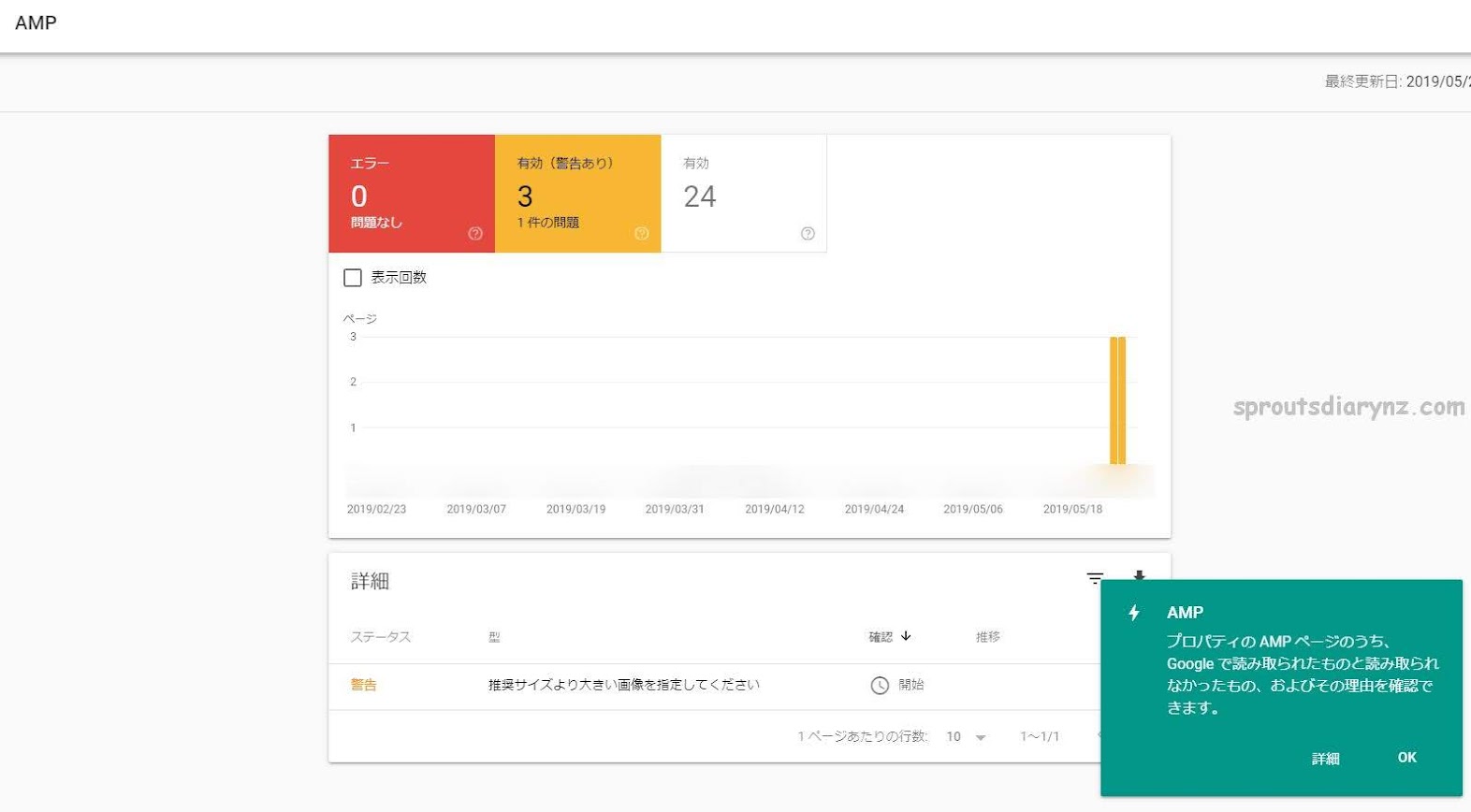The height and width of the screenshot is (812, 1471).
Task: Click the 最終更新日 last-updated text
Action: [1397, 81]
